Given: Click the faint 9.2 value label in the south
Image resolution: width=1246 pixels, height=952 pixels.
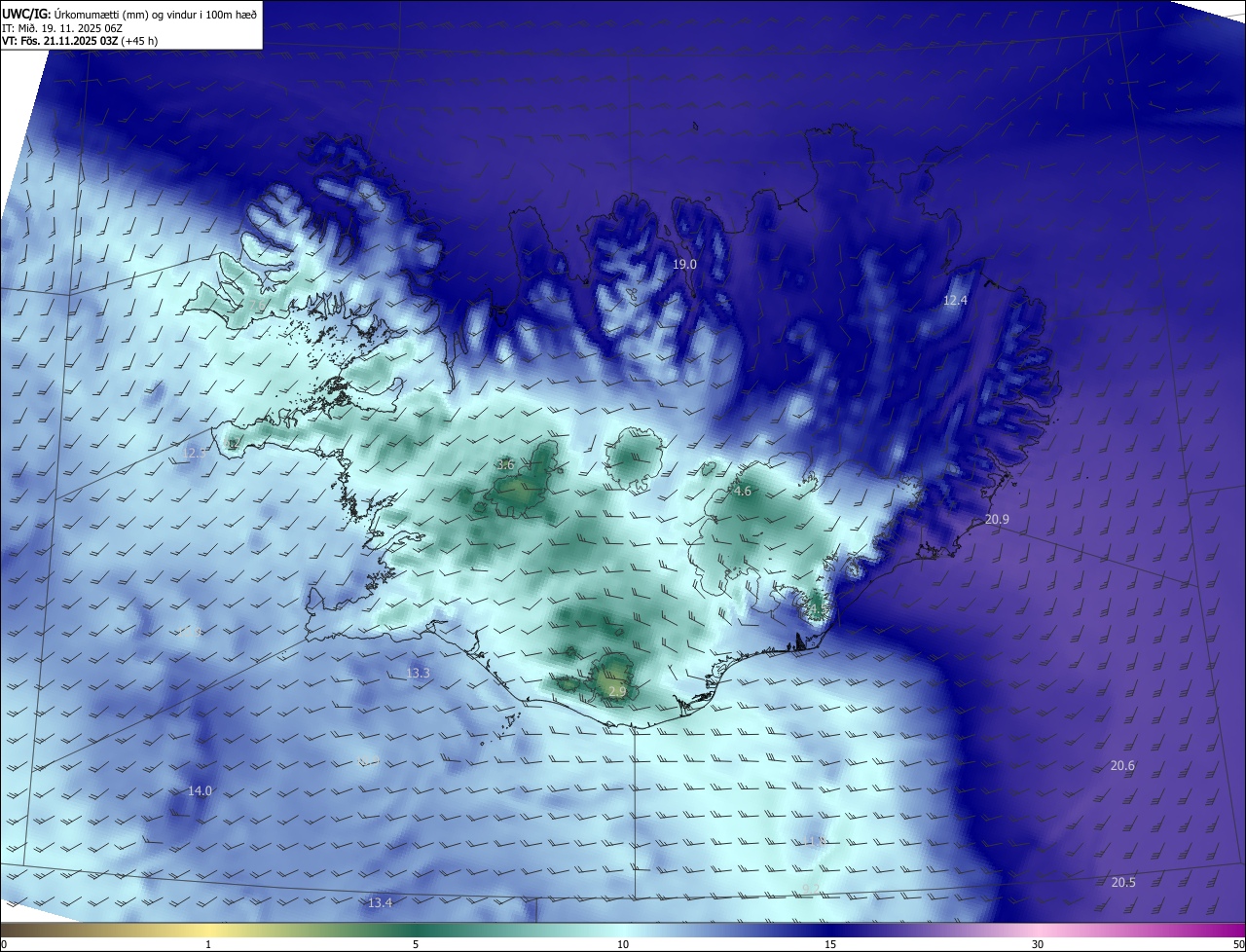Looking at the screenshot, I should pos(810,889).
